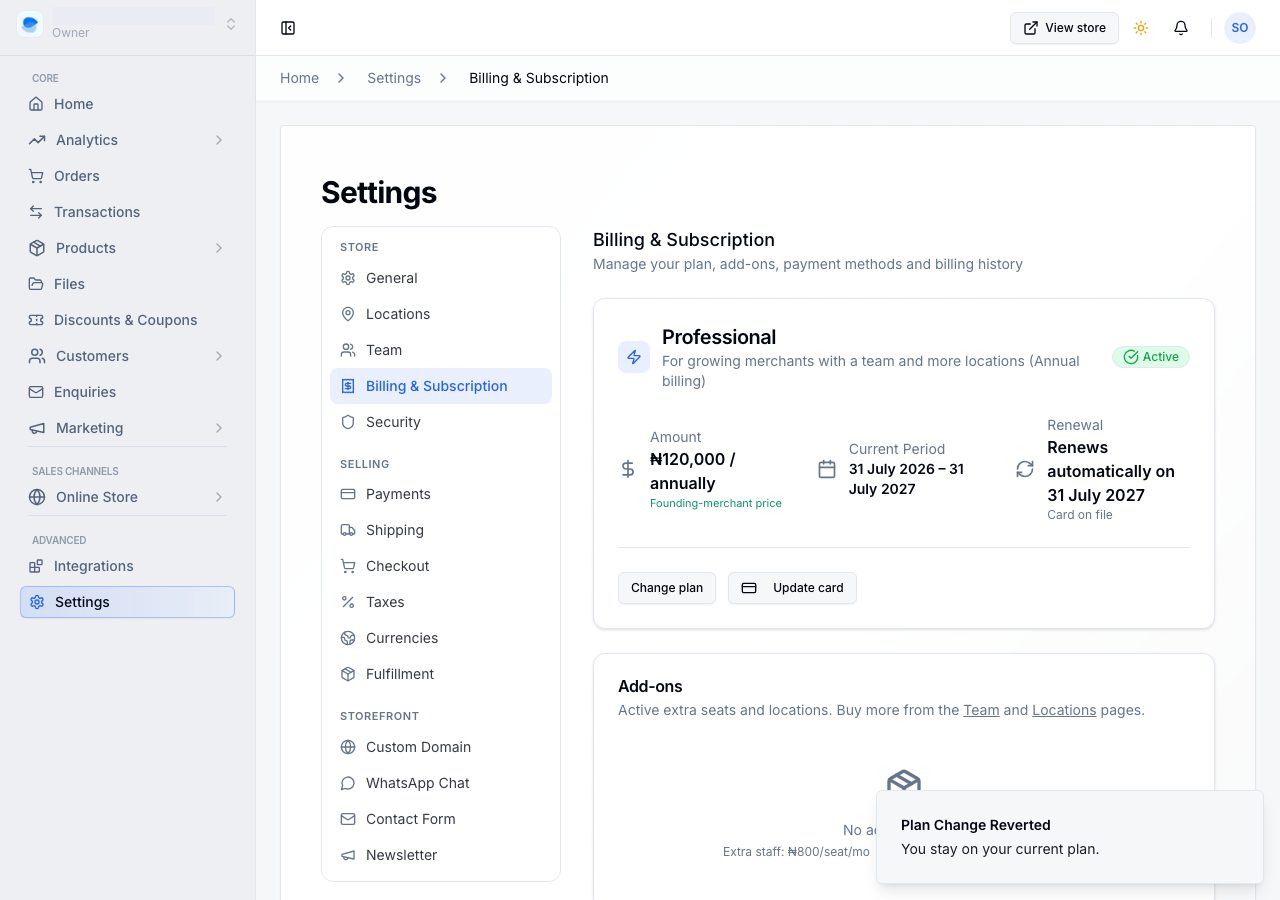Click the Card on file text
Viewport: 1280px width, 900px height.
1080,515
